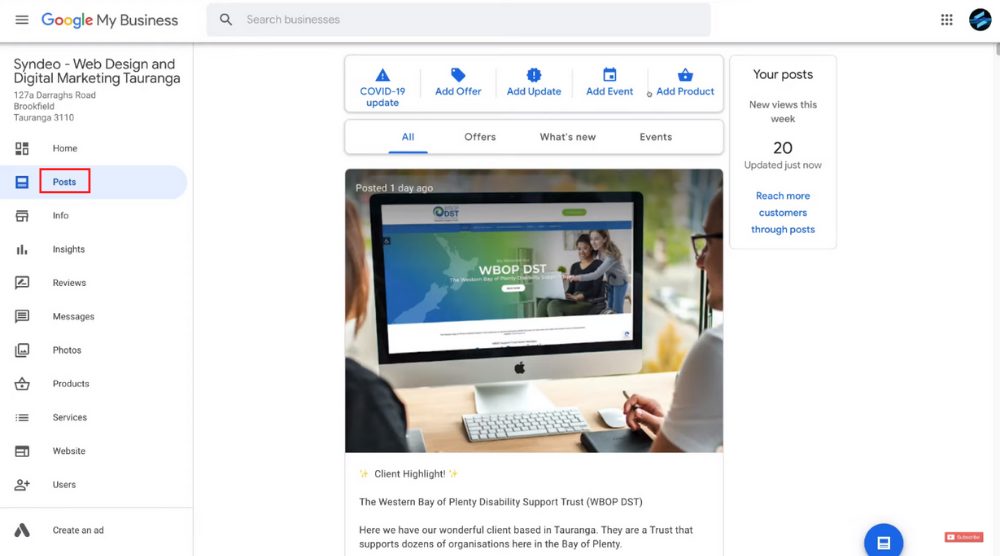
Task: Click the 20 new views count
Action: click(783, 148)
